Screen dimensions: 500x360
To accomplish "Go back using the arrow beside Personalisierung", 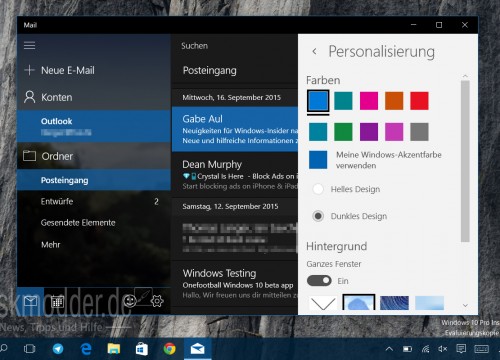I will (x=314, y=51).
